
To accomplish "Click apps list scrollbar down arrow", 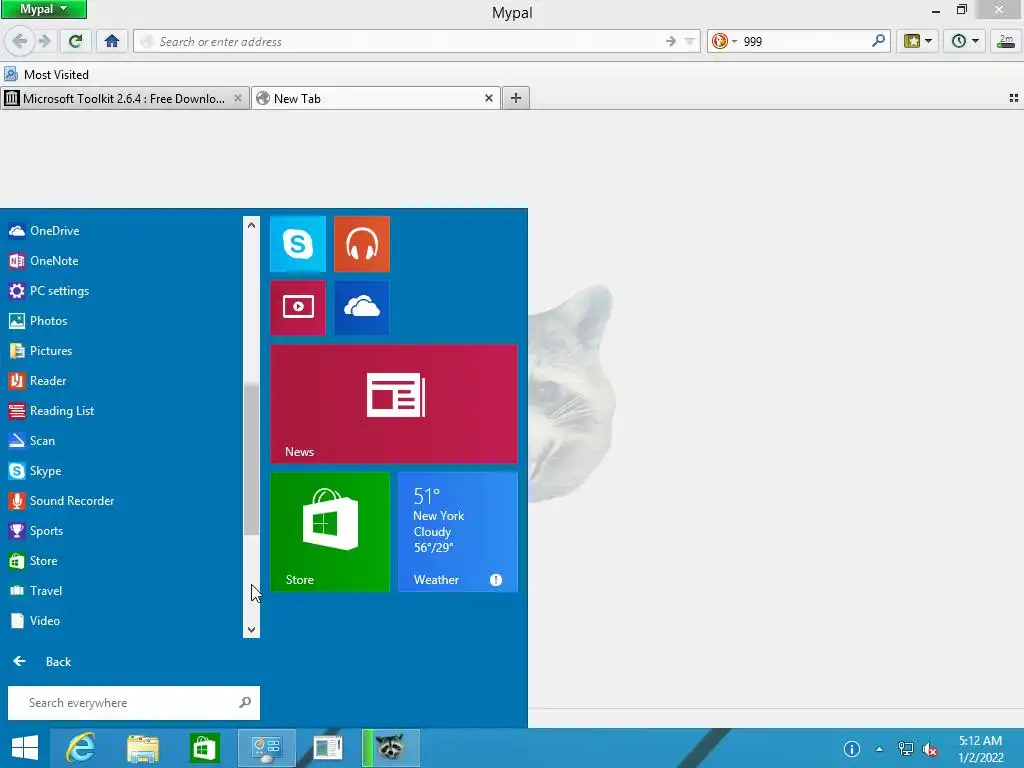I will [251, 630].
